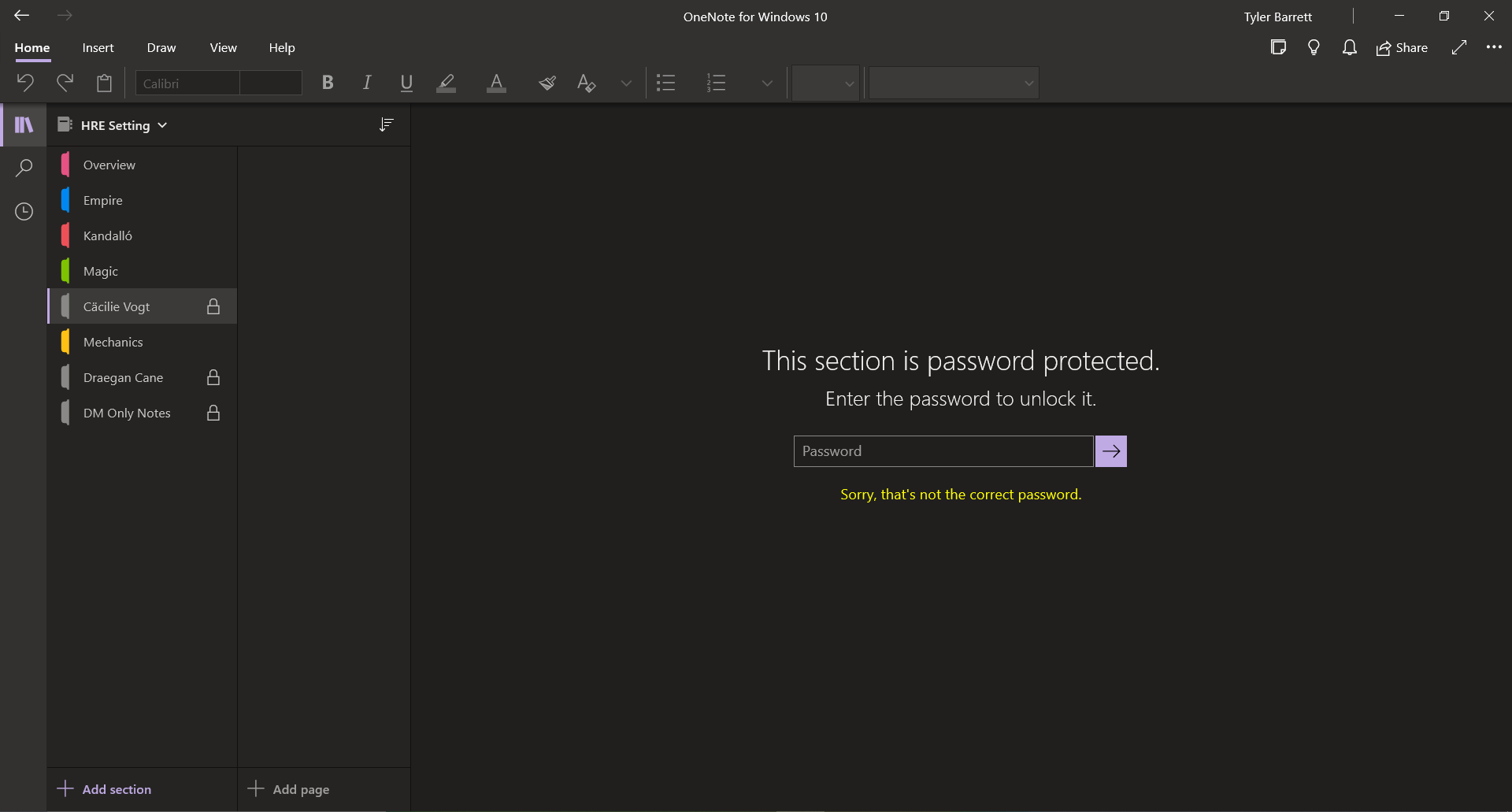The image size is (1512, 812).
Task: Click the lock icon on DM Only Notes
Action: point(213,413)
